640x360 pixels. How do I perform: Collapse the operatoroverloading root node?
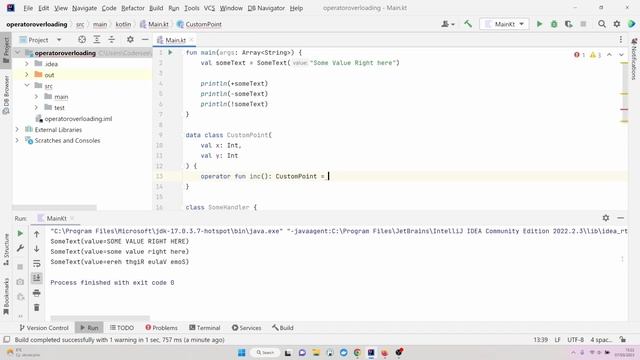click(18, 53)
